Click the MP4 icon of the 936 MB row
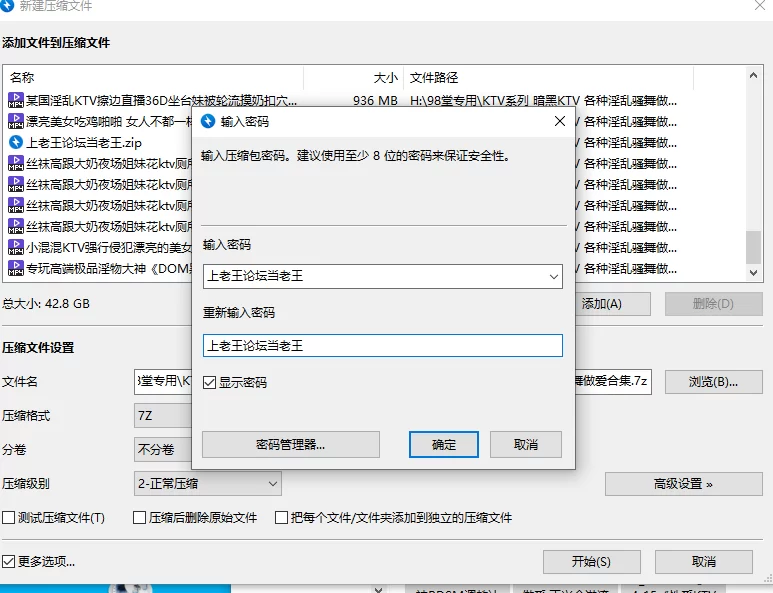 16,101
